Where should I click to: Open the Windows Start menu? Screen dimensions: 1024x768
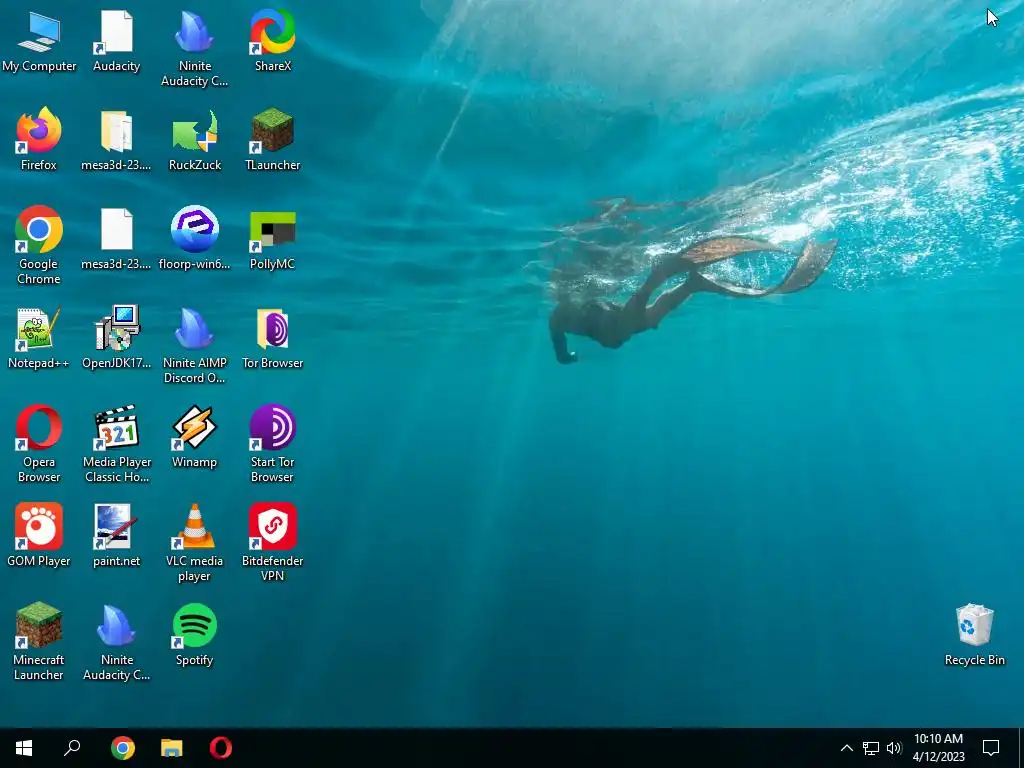click(x=24, y=748)
